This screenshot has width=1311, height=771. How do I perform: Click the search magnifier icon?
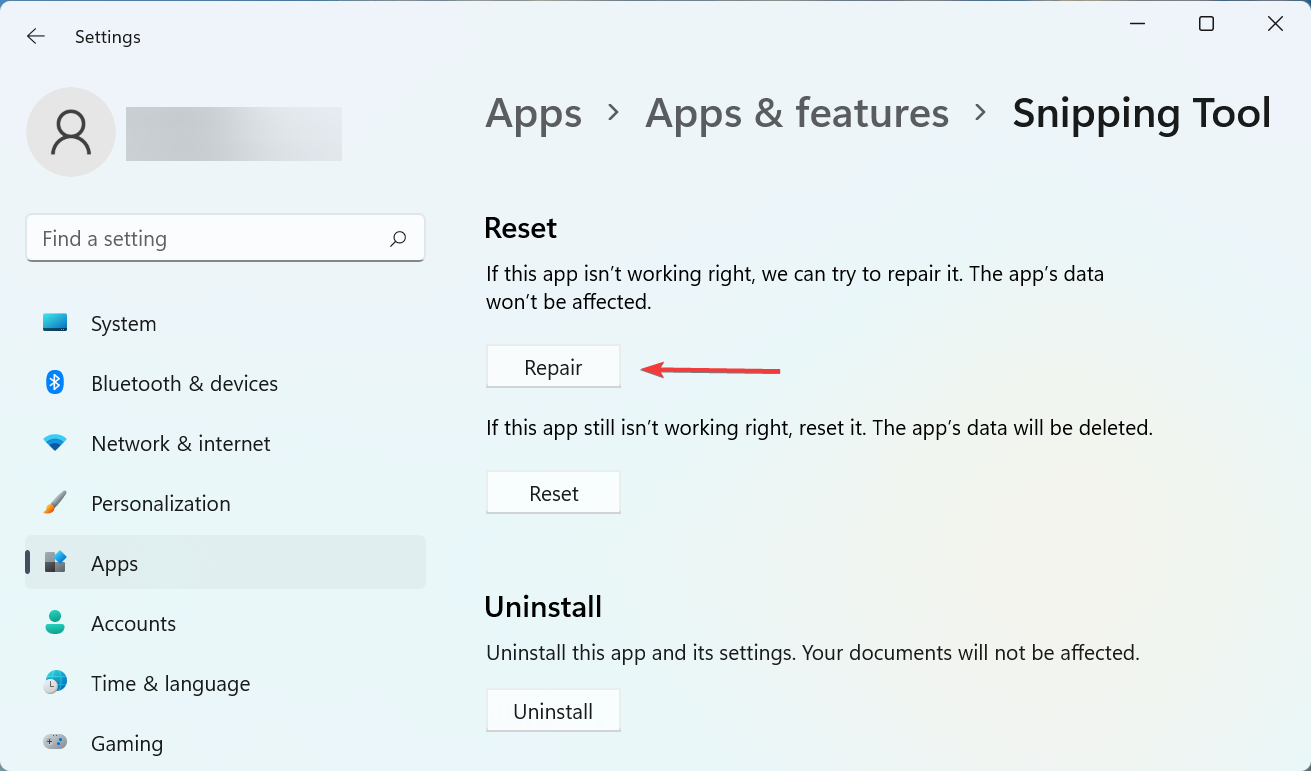[x=397, y=238]
